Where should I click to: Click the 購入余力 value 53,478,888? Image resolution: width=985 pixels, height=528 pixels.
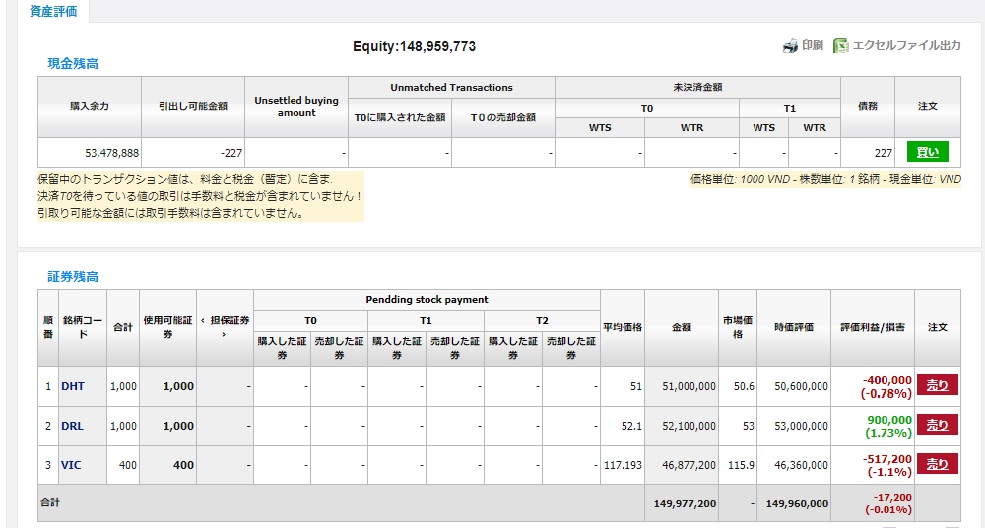click(x=112, y=153)
